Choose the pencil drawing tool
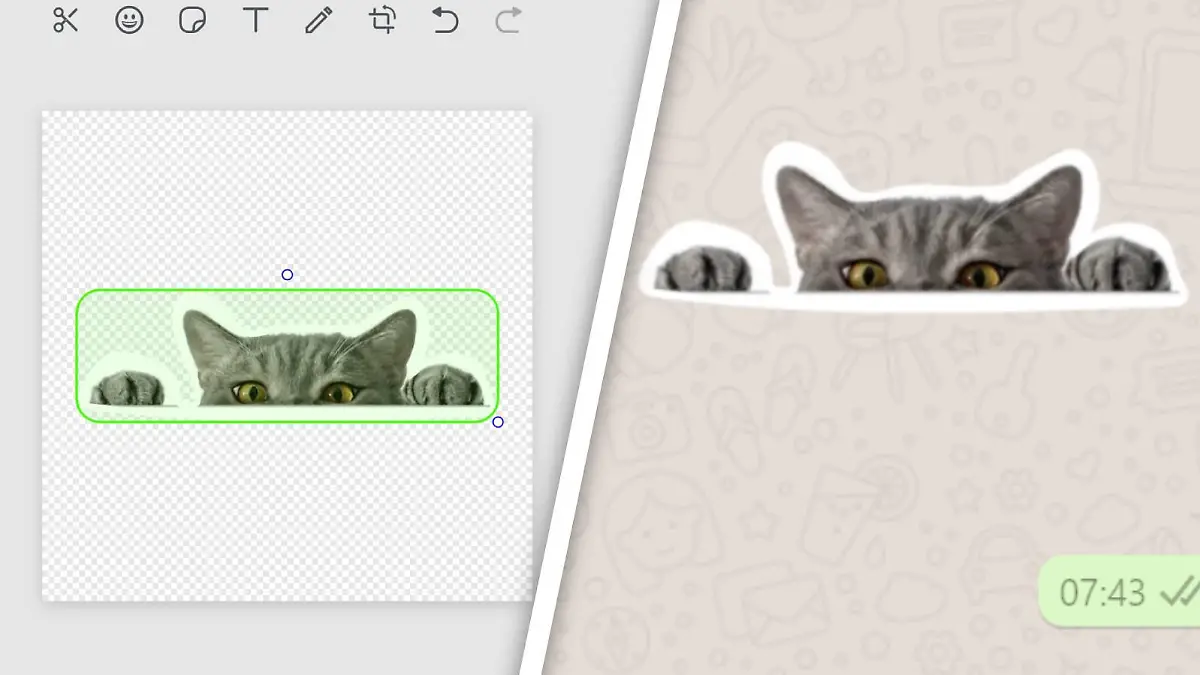The height and width of the screenshot is (675, 1200). click(x=319, y=20)
